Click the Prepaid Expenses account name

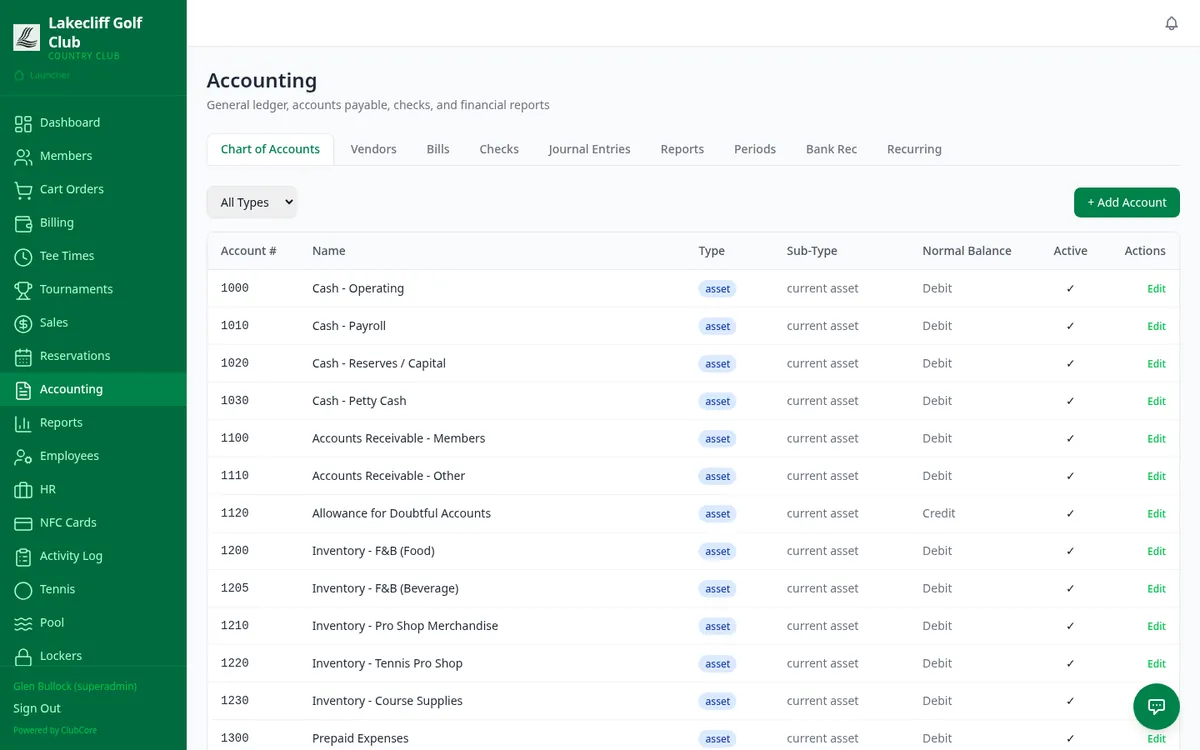pyautogui.click(x=360, y=738)
